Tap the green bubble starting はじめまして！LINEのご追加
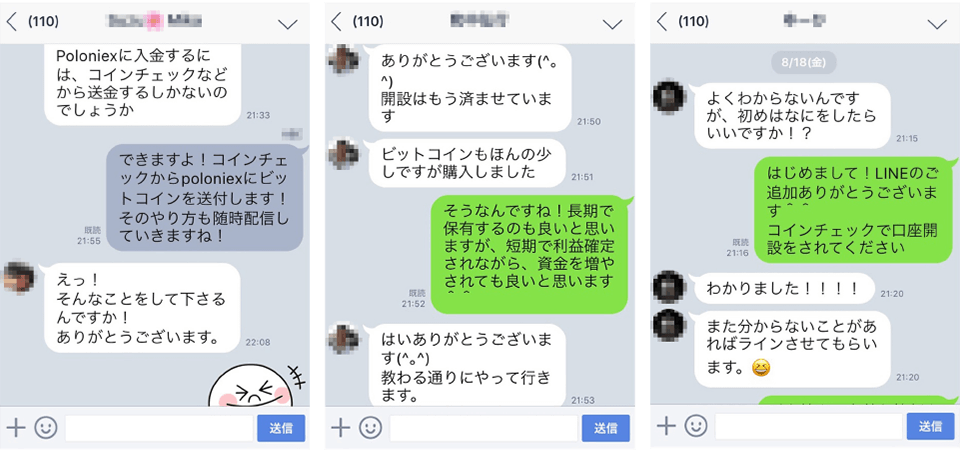 [x=853, y=210]
